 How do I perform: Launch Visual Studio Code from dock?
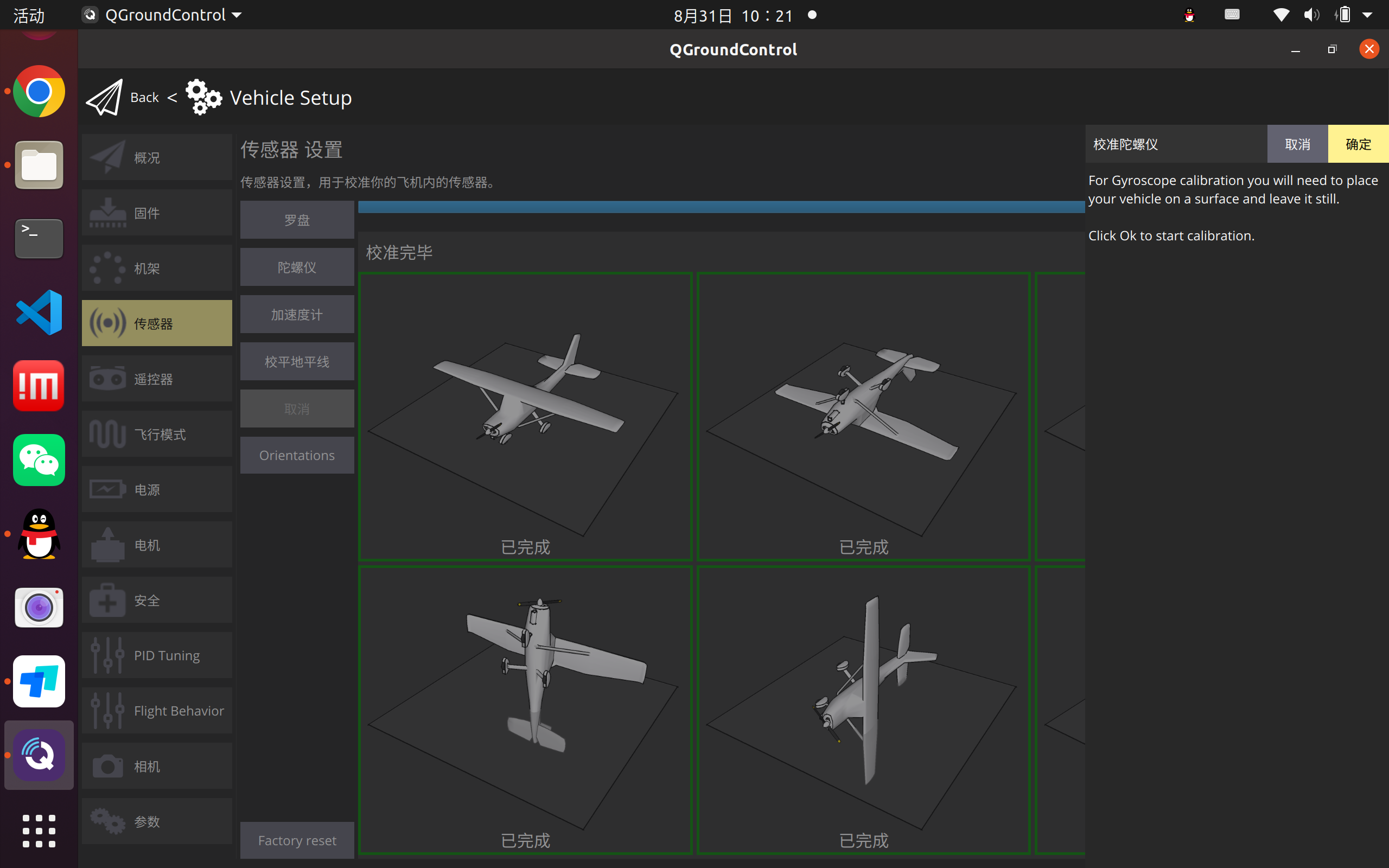pyautogui.click(x=39, y=312)
